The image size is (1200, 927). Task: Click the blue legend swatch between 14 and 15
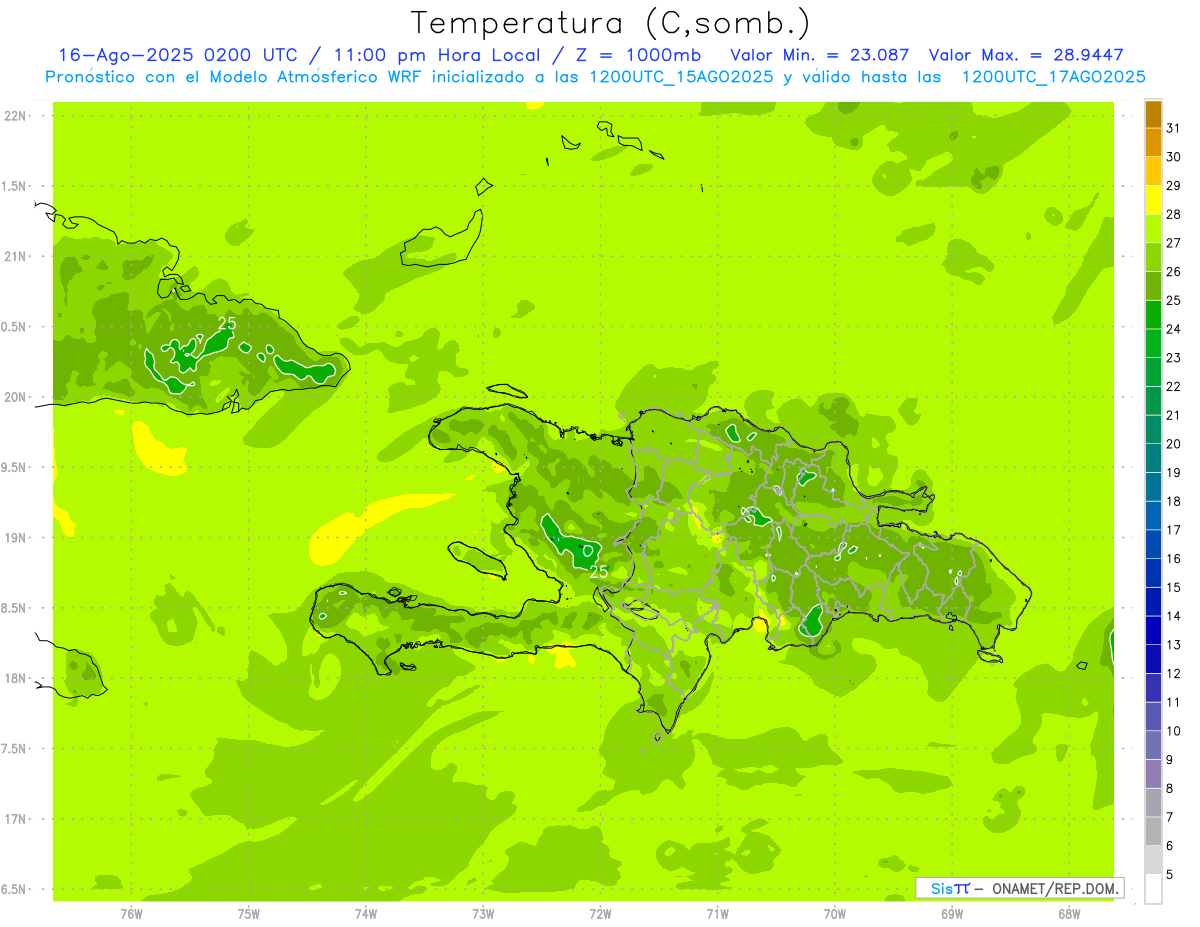pyautogui.click(x=1153, y=602)
